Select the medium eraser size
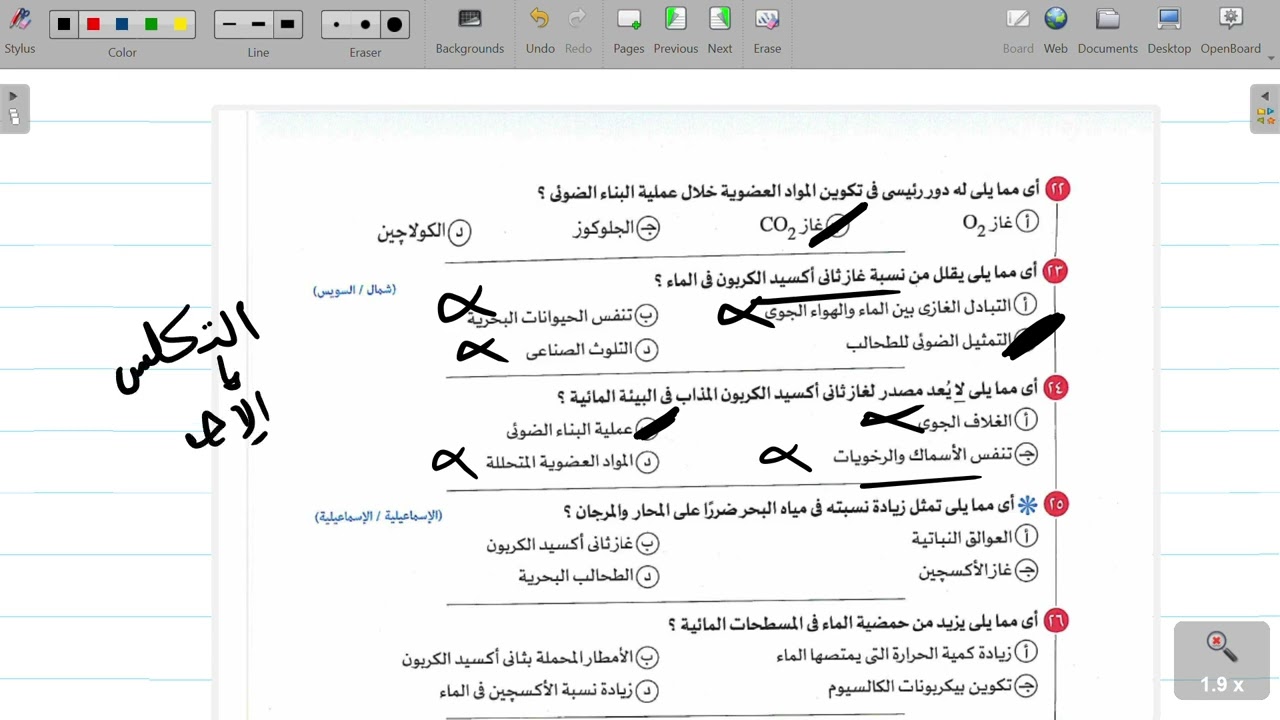Viewport: 1280px width, 720px height. tap(365, 24)
